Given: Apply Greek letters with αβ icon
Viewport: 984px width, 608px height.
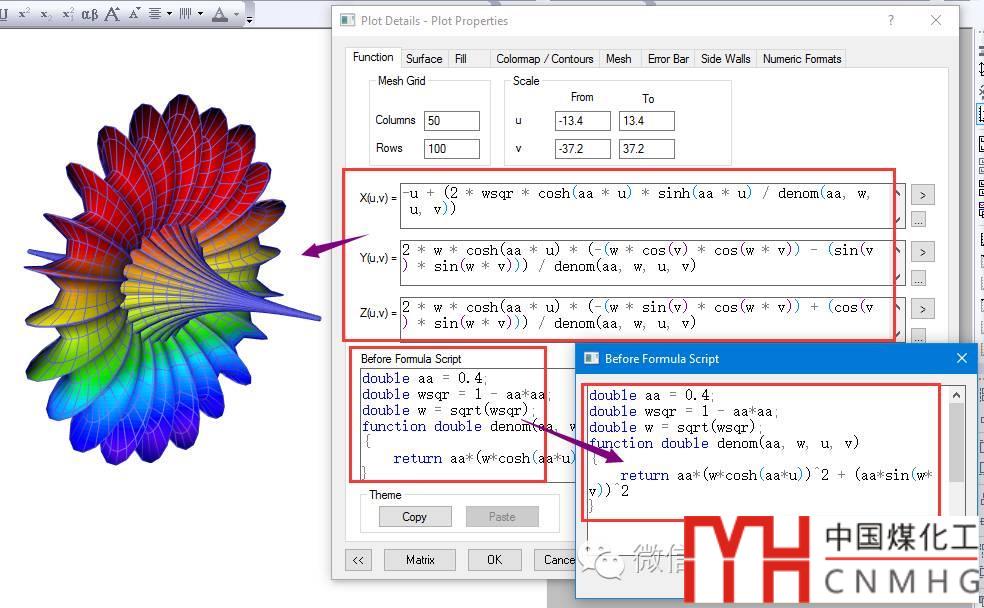Looking at the screenshot, I should pyautogui.click(x=89, y=14).
